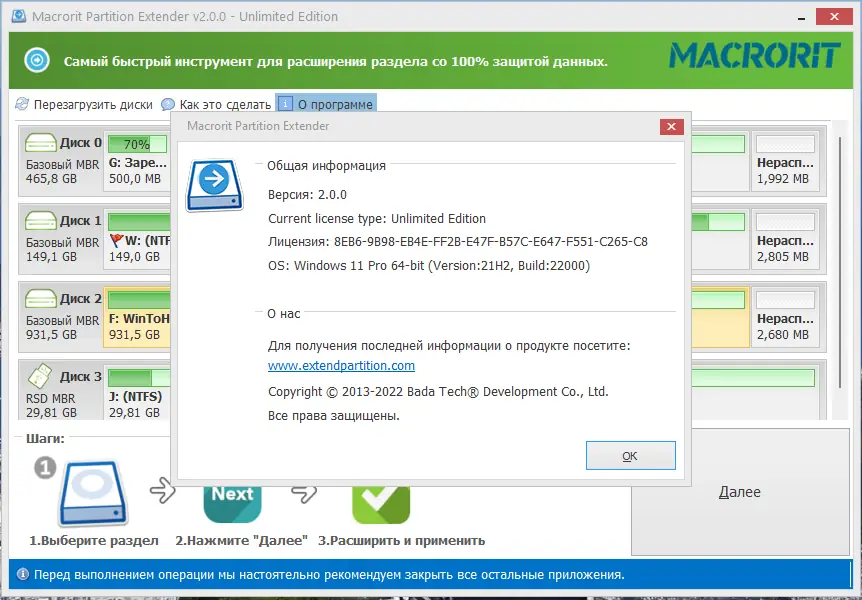862x600 pixels.
Task: Click the Далее button
Action: (740, 492)
